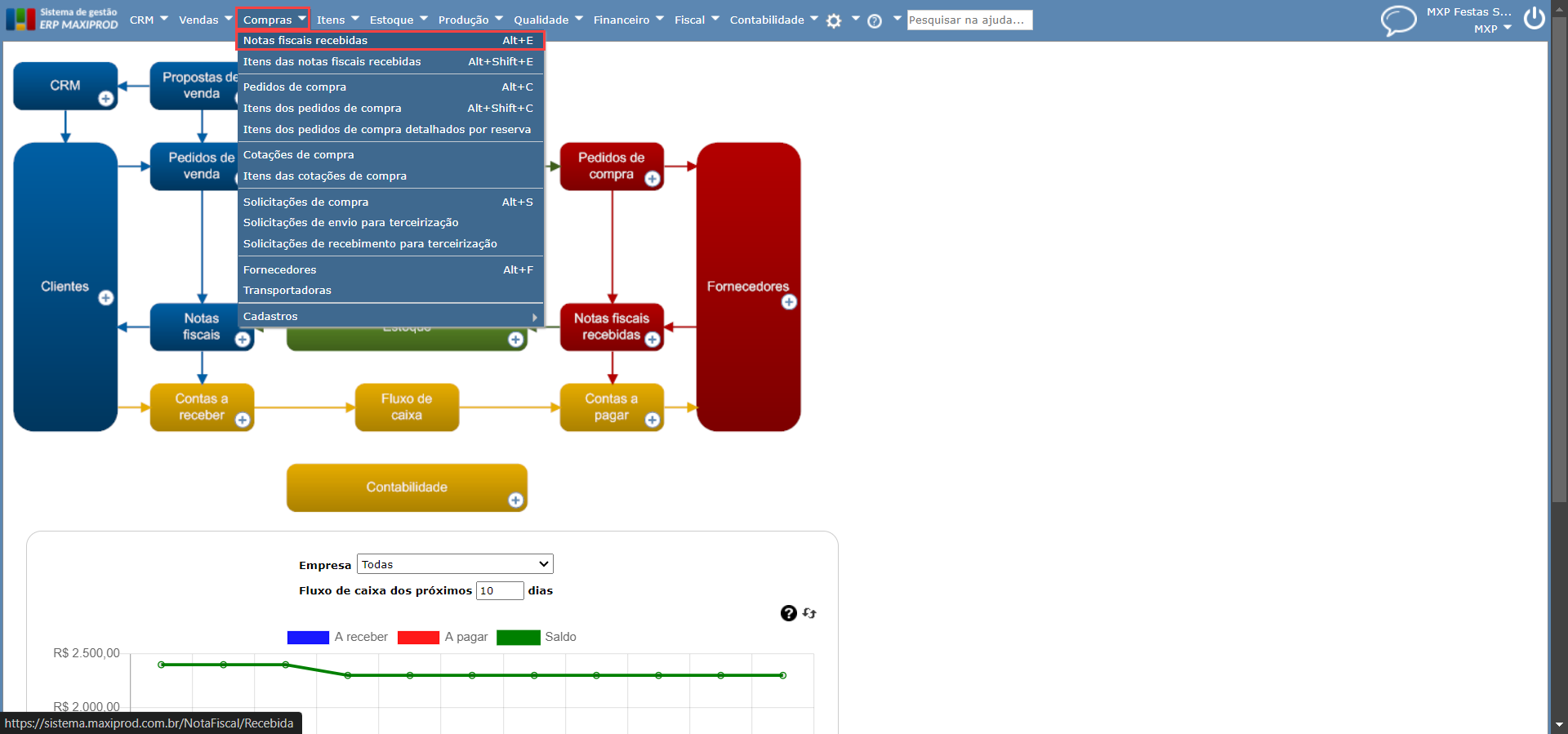
Task: Click the chart refresh icon
Action: click(x=809, y=613)
